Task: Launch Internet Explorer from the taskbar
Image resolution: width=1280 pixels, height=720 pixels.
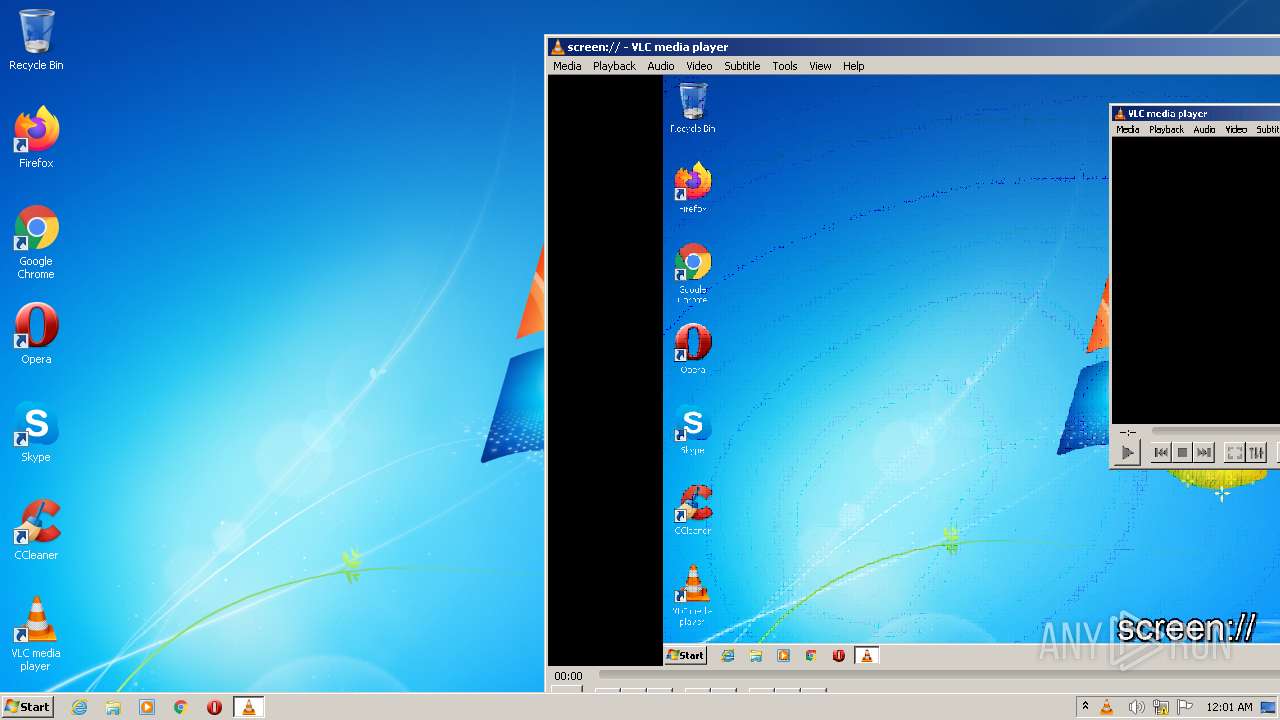Action: tap(79, 707)
